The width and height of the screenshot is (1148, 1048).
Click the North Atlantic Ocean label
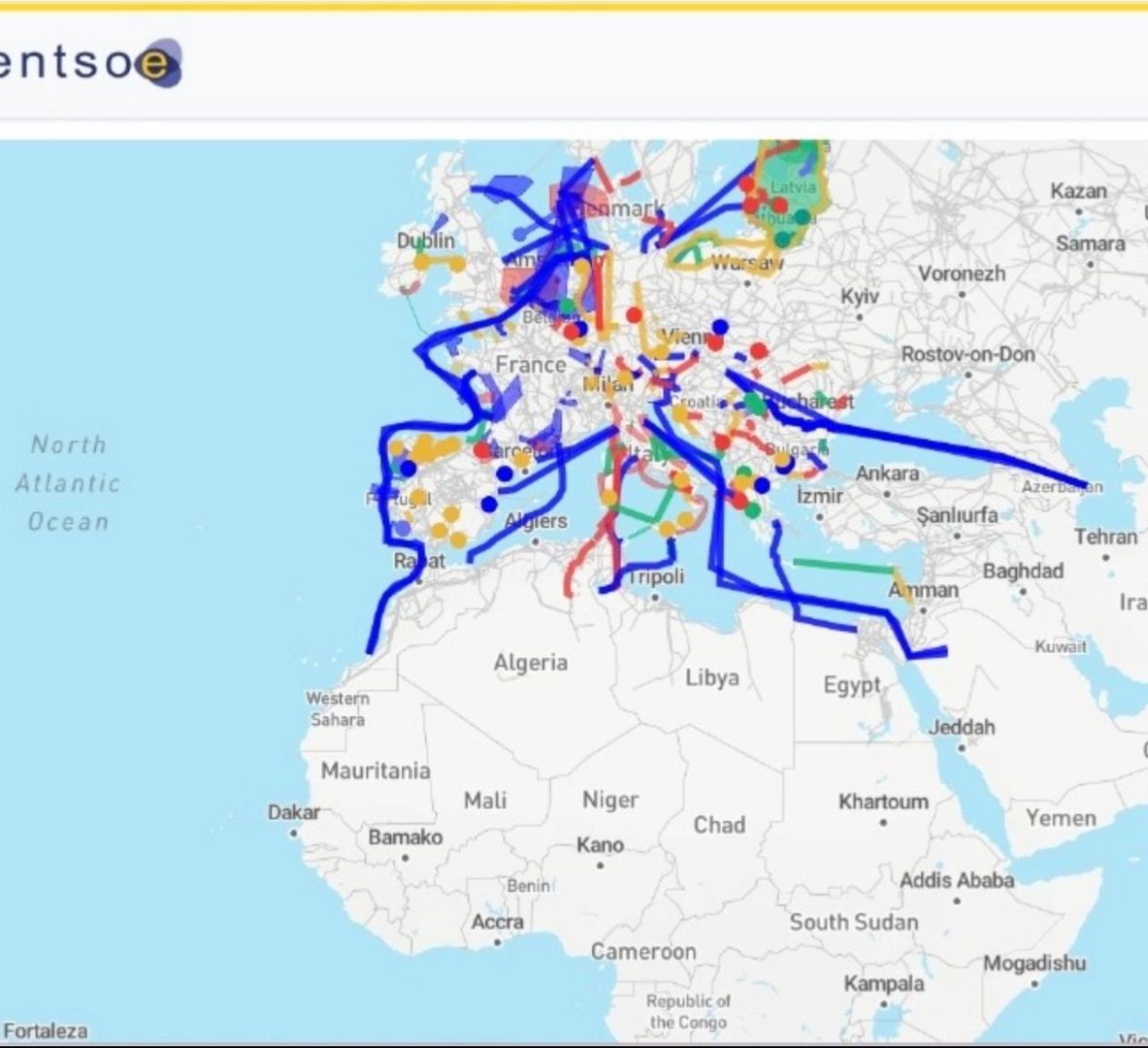coord(68,483)
